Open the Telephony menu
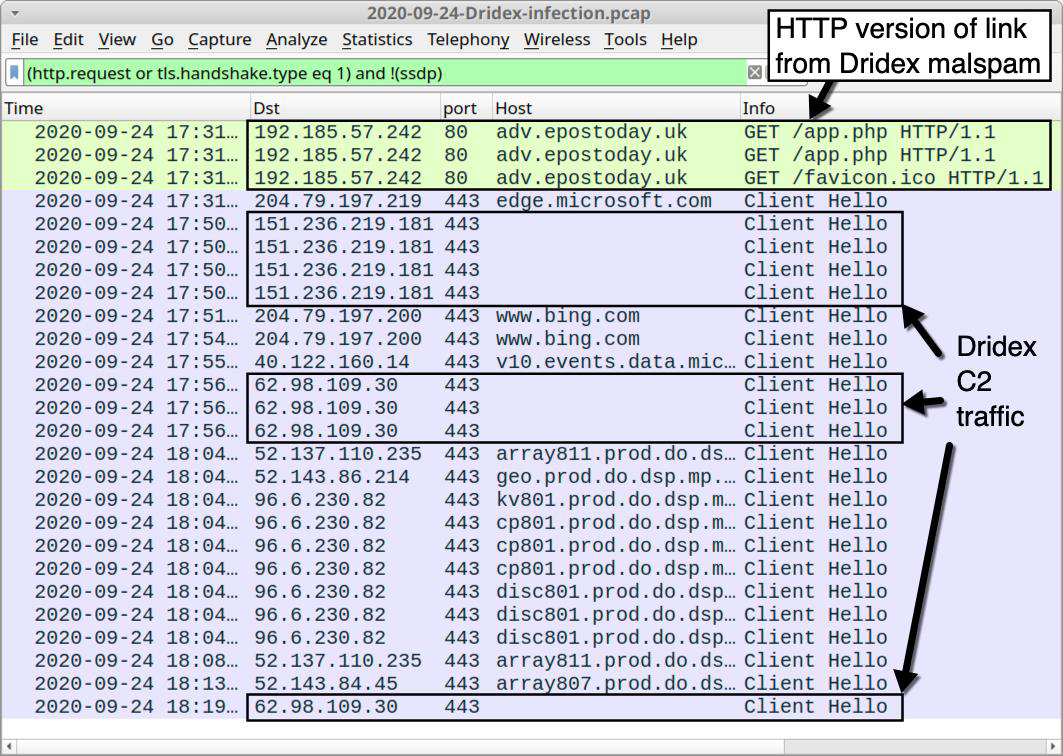Image resolution: width=1063 pixels, height=756 pixels. pyautogui.click(x=467, y=40)
